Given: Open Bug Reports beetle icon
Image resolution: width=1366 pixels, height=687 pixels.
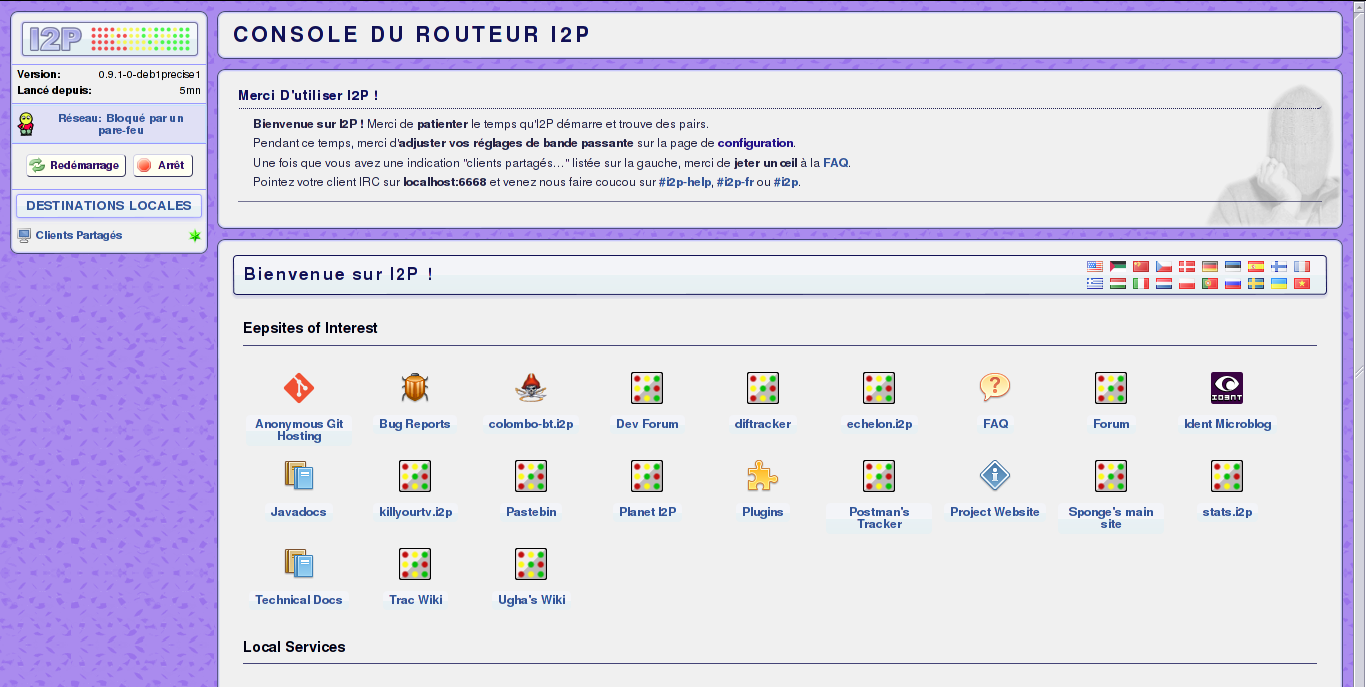Looking at the screenshot, I should (x=415, y=388).
